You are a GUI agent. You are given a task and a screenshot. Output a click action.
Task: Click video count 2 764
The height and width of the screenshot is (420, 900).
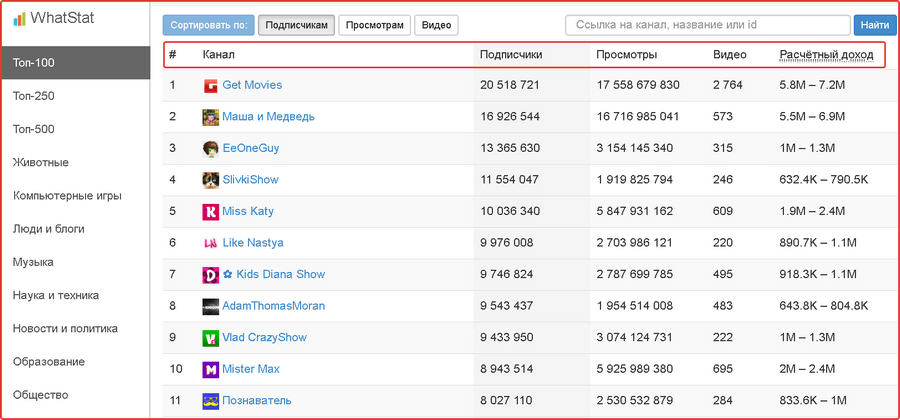coord(728,85)
